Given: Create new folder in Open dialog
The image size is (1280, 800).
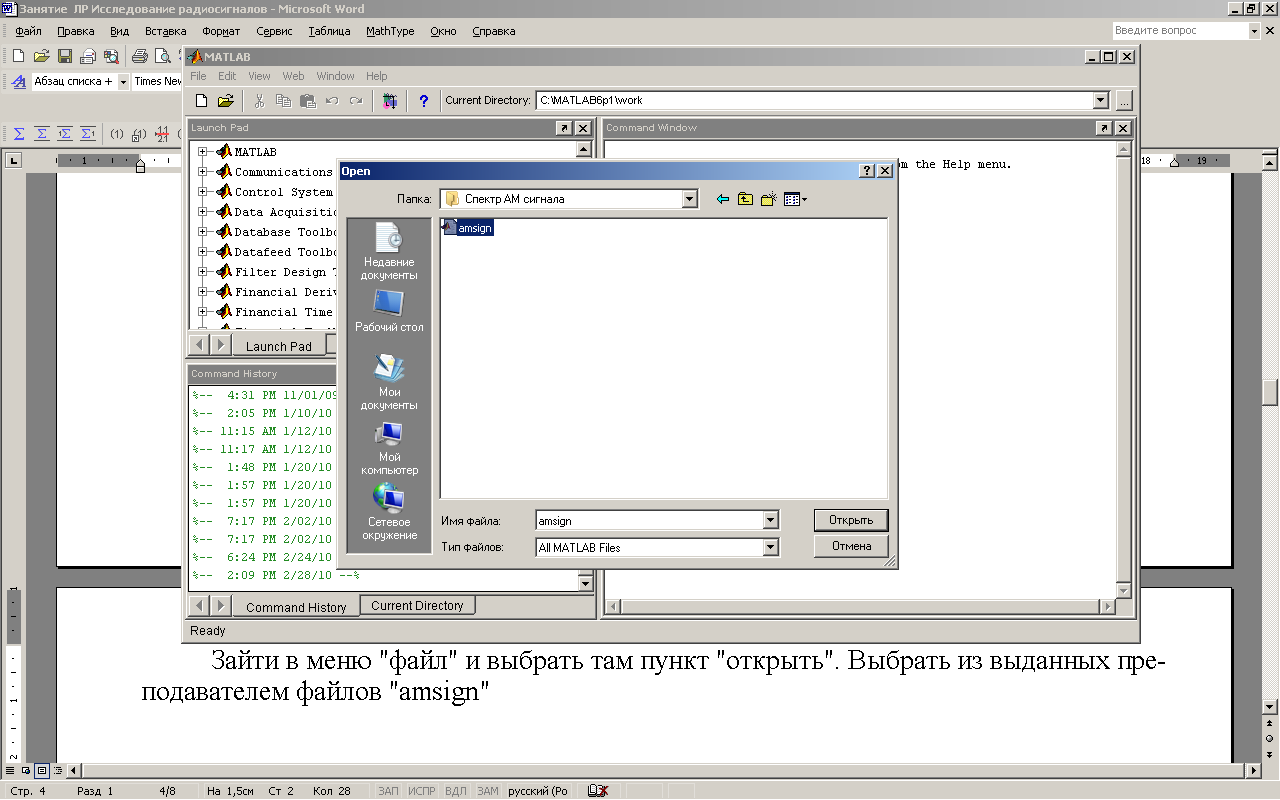Looking at the screenshot, I should [768, 199].
